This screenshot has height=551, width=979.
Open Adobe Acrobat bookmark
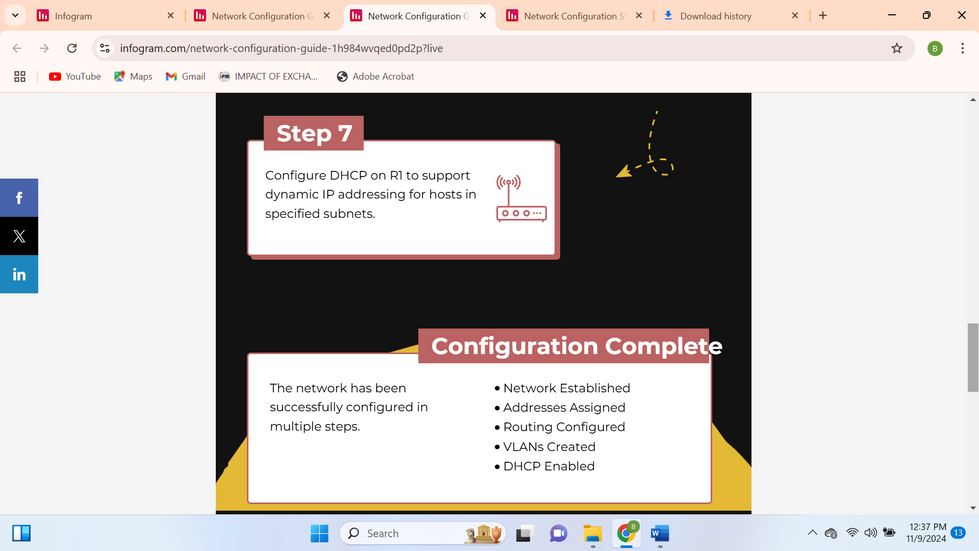(375, 76)
